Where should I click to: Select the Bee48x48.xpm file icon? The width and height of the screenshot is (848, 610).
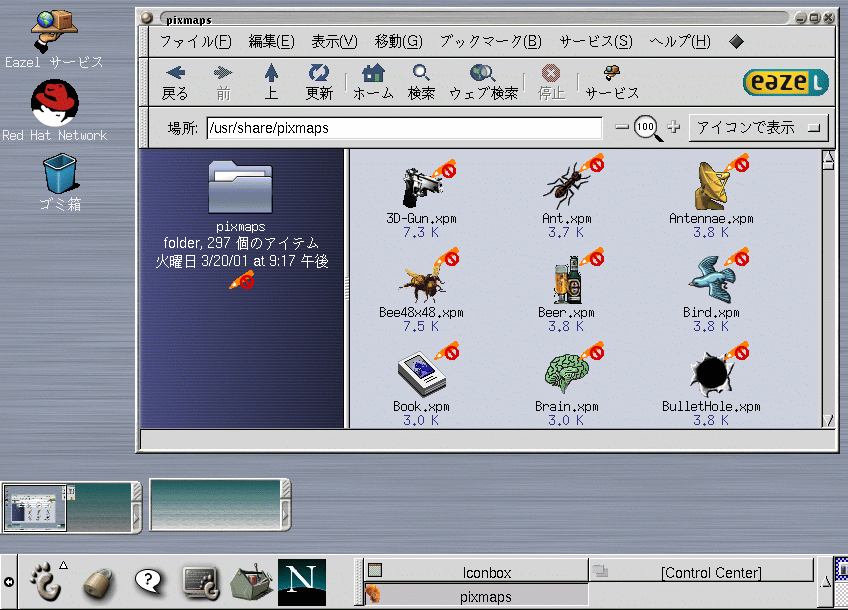(422, 282)
